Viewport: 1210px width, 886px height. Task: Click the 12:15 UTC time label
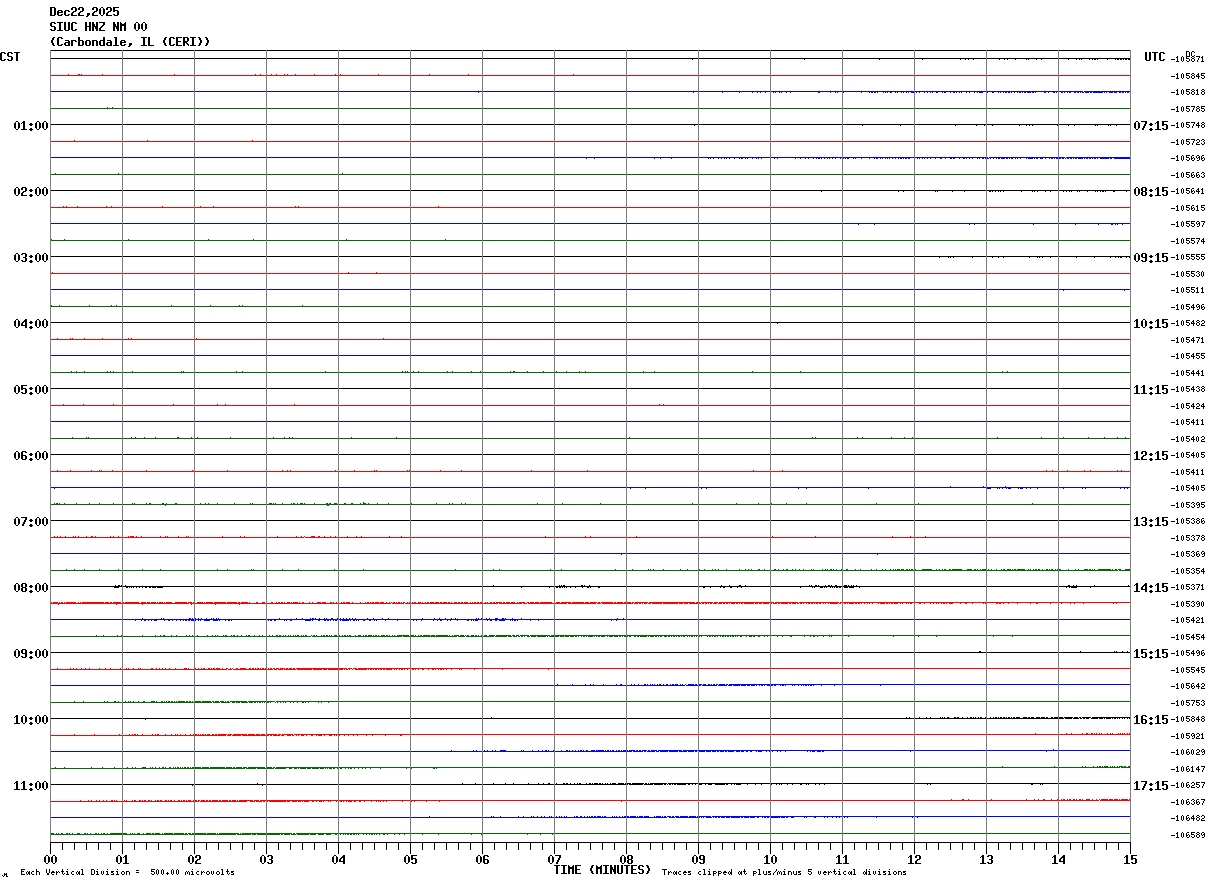pos(1150,455)
